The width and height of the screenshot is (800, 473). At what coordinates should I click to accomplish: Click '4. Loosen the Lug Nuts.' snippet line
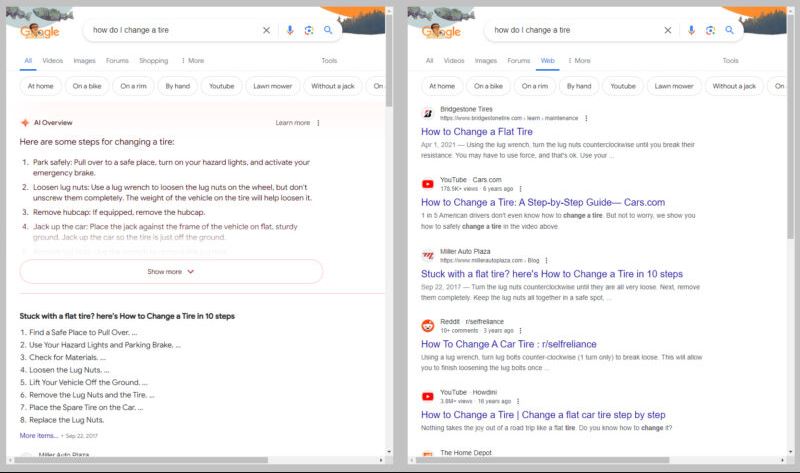click(x=64, y=370)
